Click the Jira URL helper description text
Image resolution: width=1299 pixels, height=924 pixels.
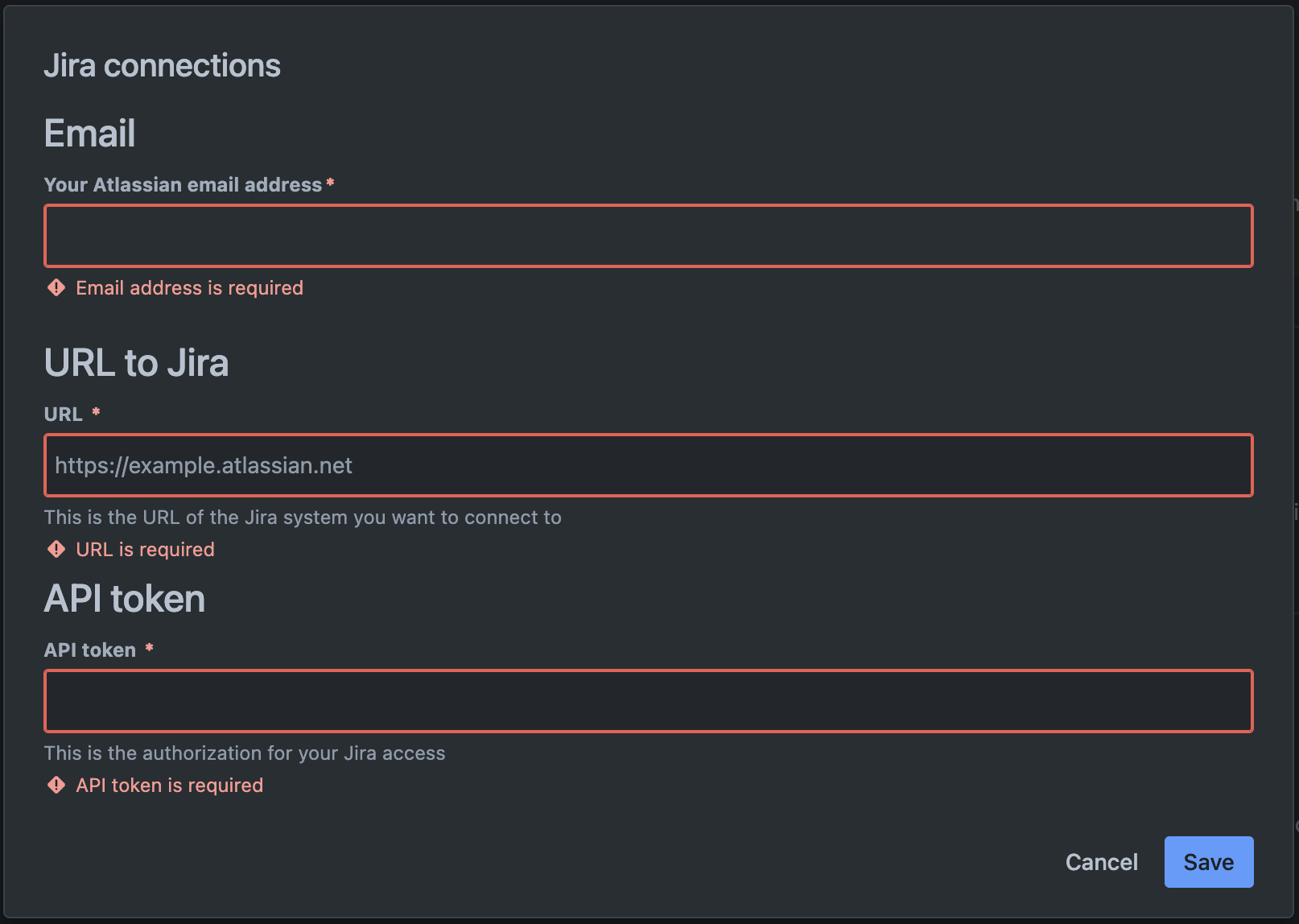[303, 517]
